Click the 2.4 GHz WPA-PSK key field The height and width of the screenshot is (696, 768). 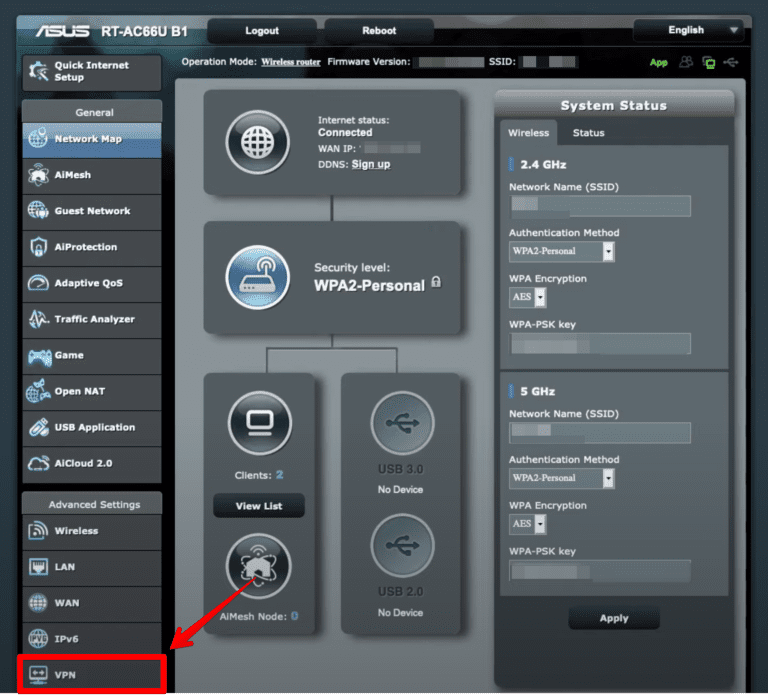click(600, 343)
